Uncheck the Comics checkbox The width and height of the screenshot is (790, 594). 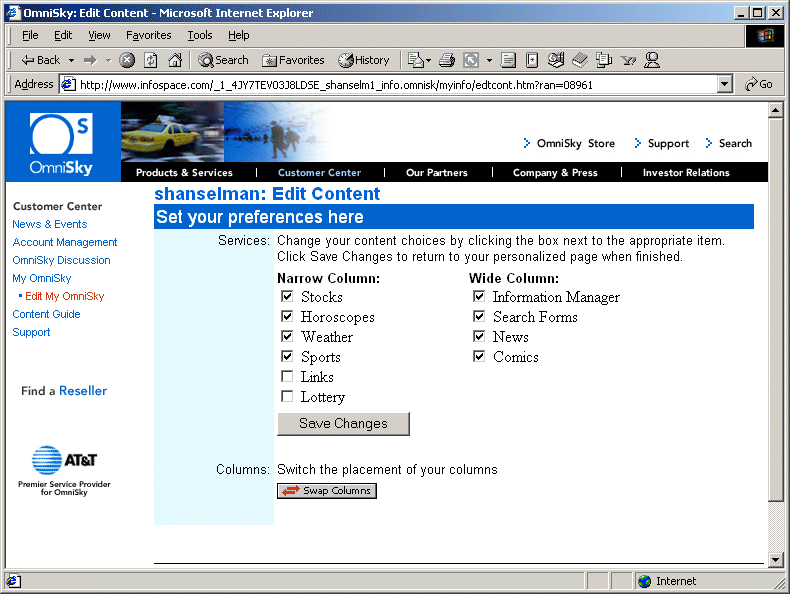(479, 356)
